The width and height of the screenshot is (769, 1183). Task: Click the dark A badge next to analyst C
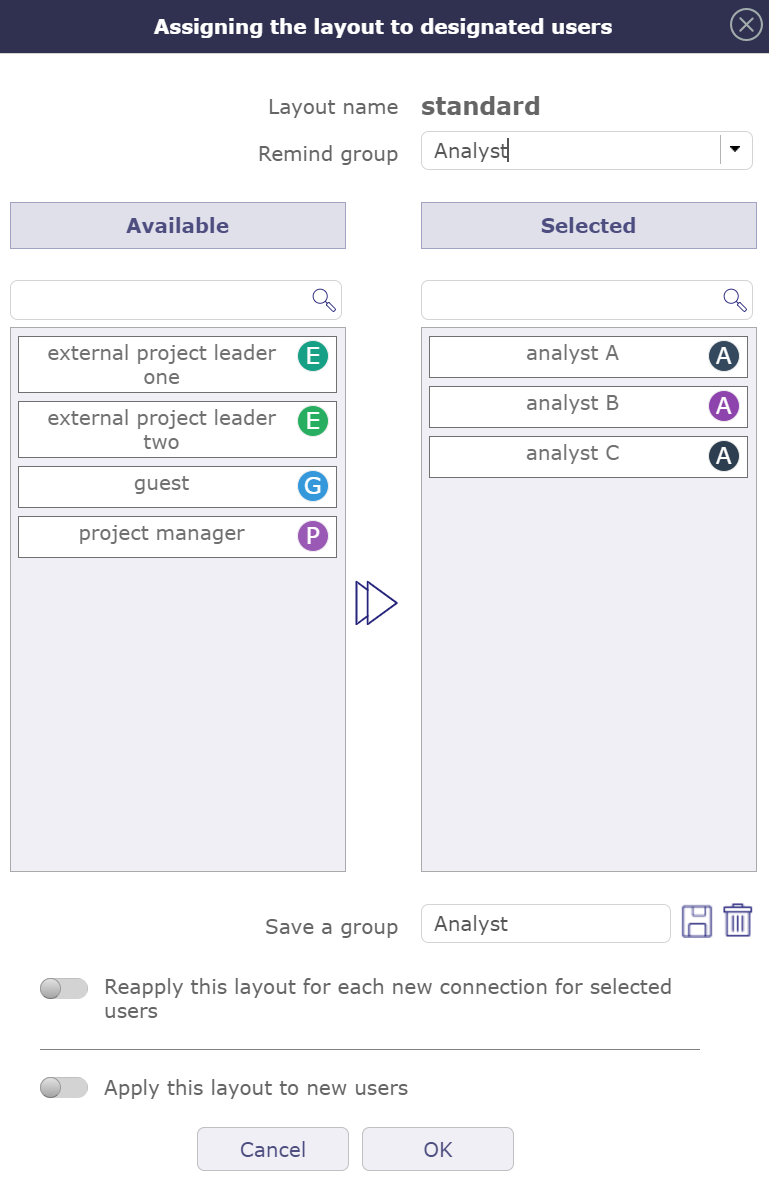[723, 456]
